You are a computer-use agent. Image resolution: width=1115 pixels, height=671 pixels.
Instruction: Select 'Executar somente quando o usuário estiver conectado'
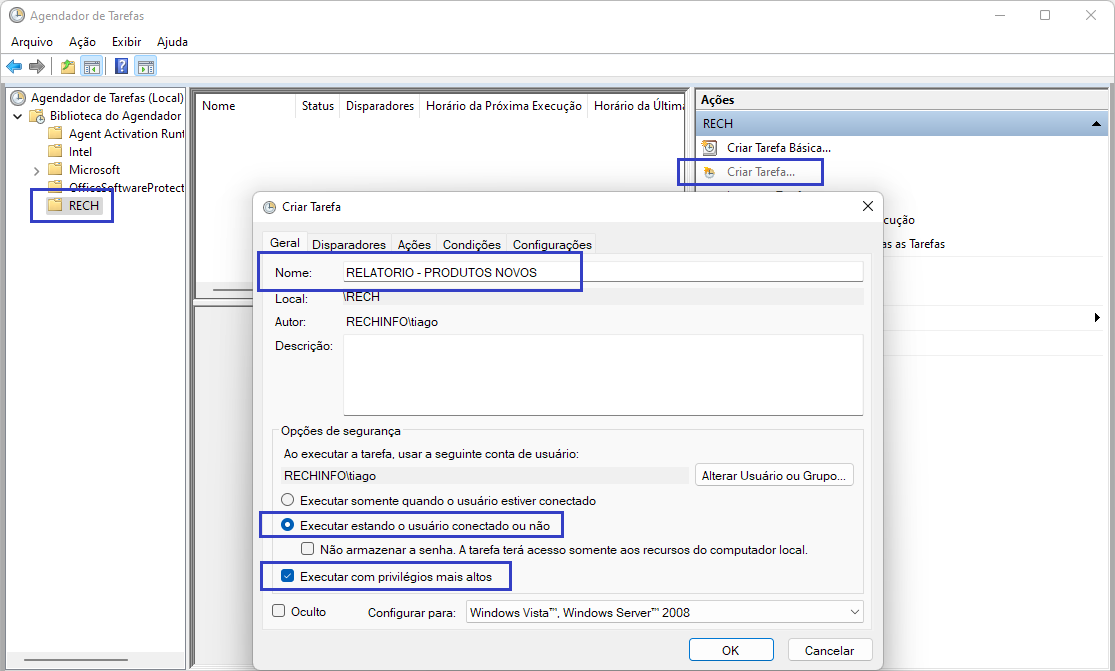coord(287,500)
